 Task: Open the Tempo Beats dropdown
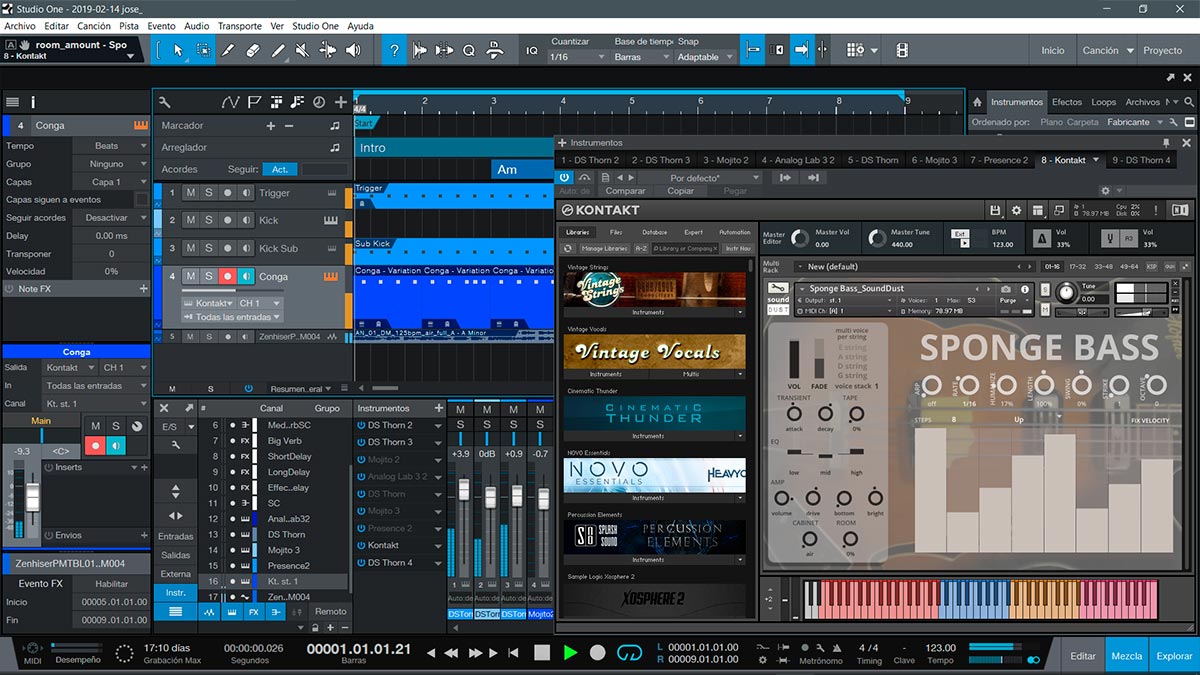click(111, 146)
